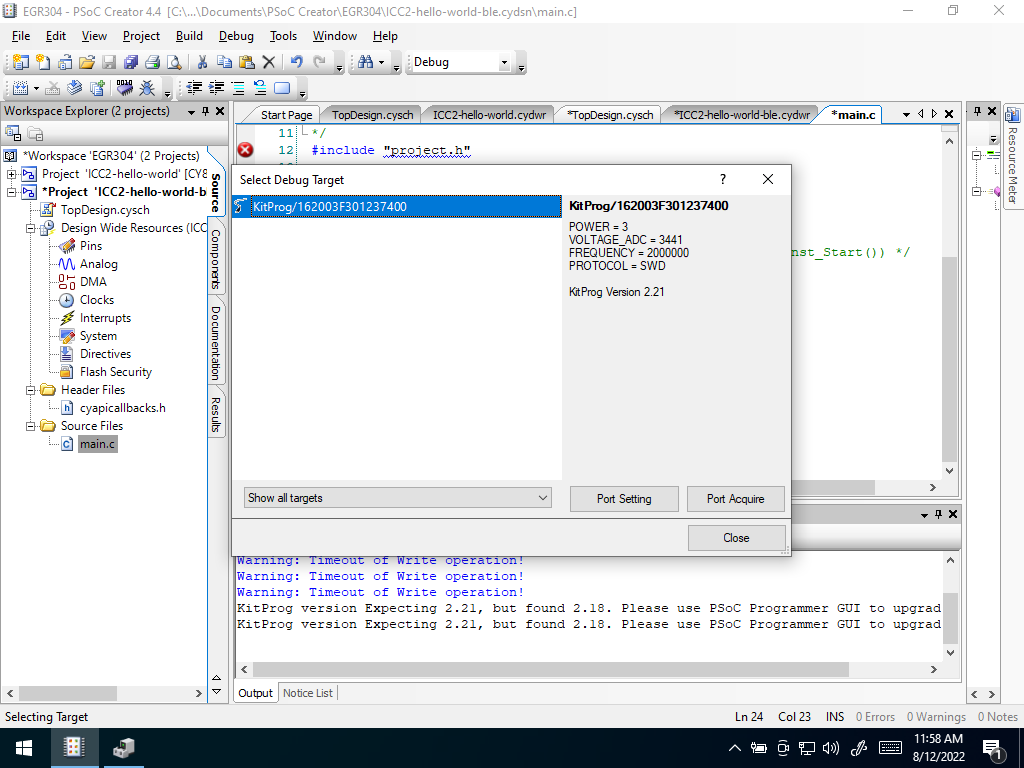Click the Port Setting button
The image size is (1024, 768).
624,499
